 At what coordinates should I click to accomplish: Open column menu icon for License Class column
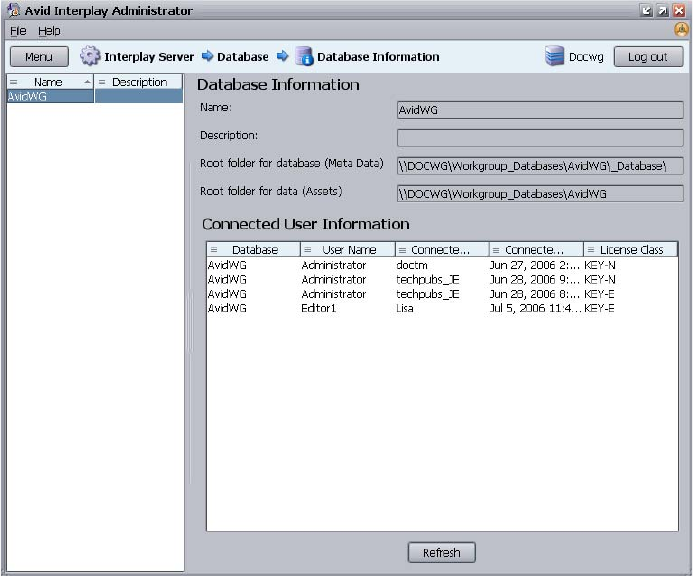591,250
